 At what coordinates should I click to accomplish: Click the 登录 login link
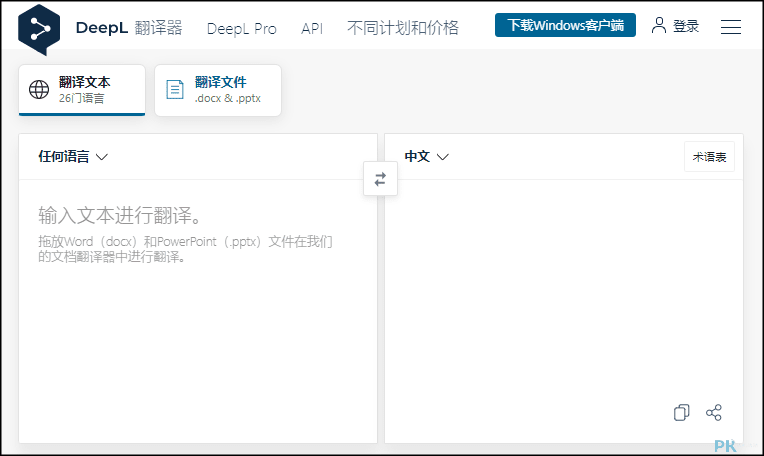pyautogui.click(x=686, y=26)
